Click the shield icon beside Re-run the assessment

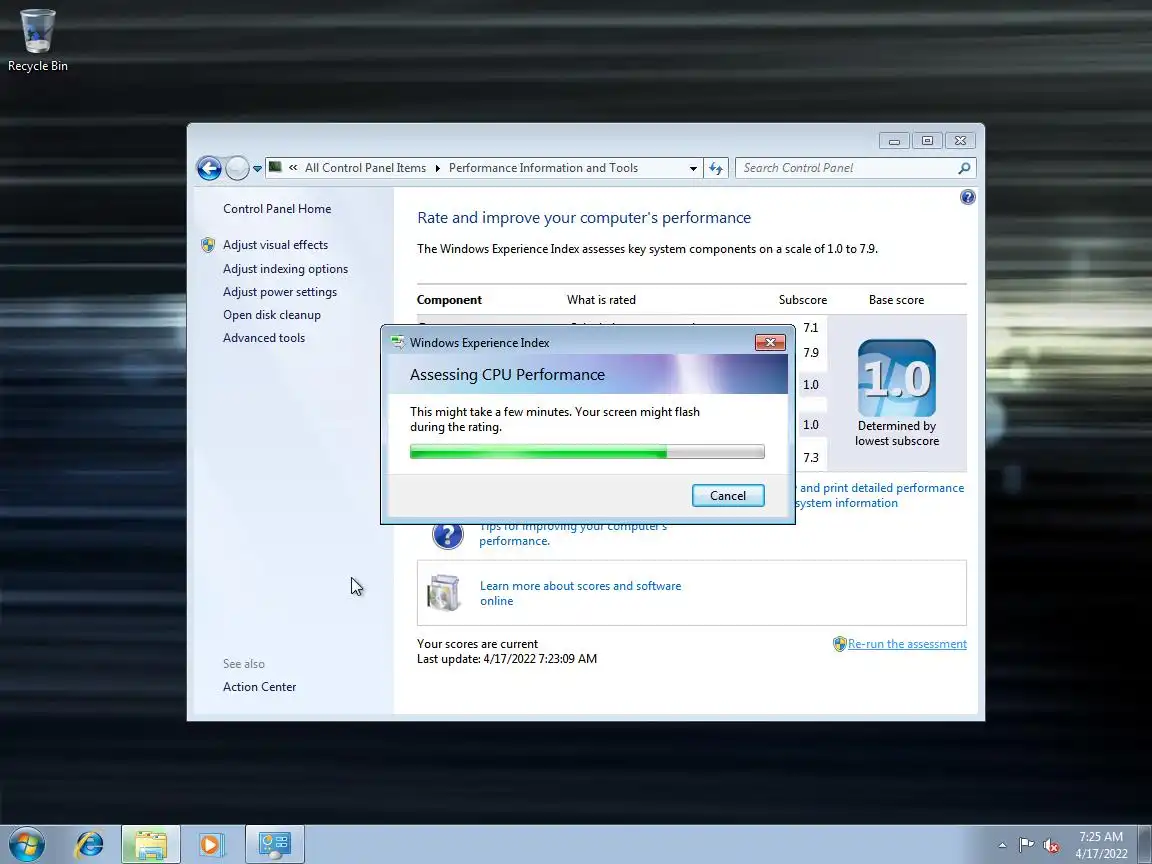coord(839,644)
